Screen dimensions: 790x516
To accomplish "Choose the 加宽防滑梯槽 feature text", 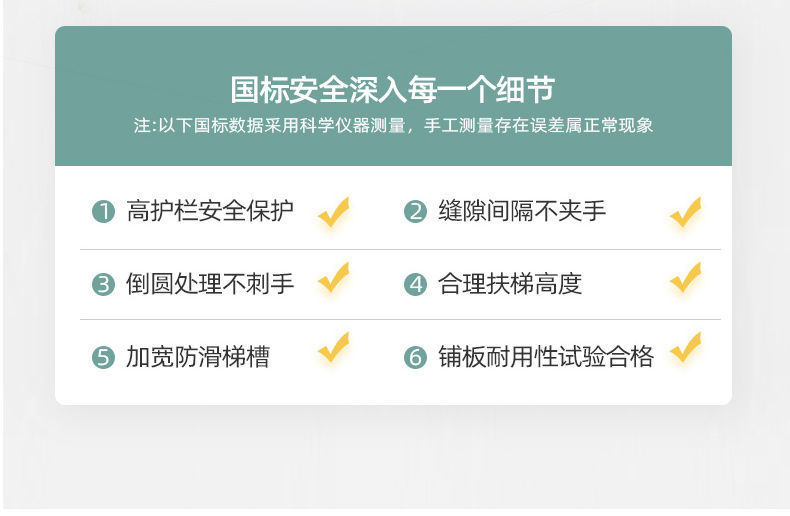I will (198, 357).
